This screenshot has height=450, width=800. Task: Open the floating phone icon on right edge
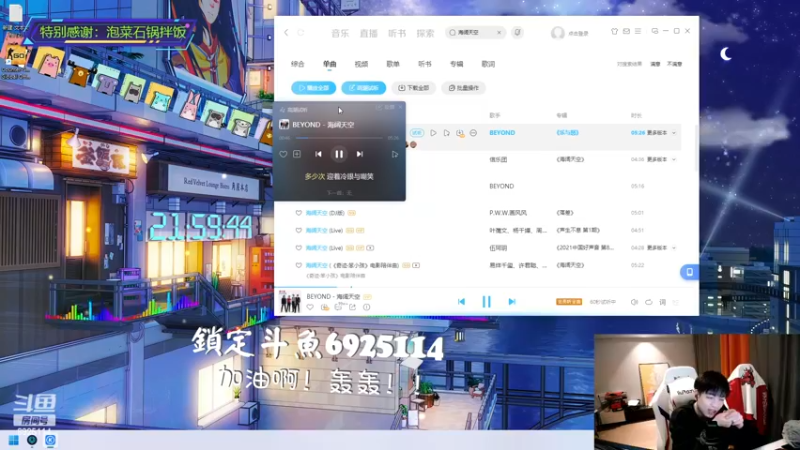point(689,272)
